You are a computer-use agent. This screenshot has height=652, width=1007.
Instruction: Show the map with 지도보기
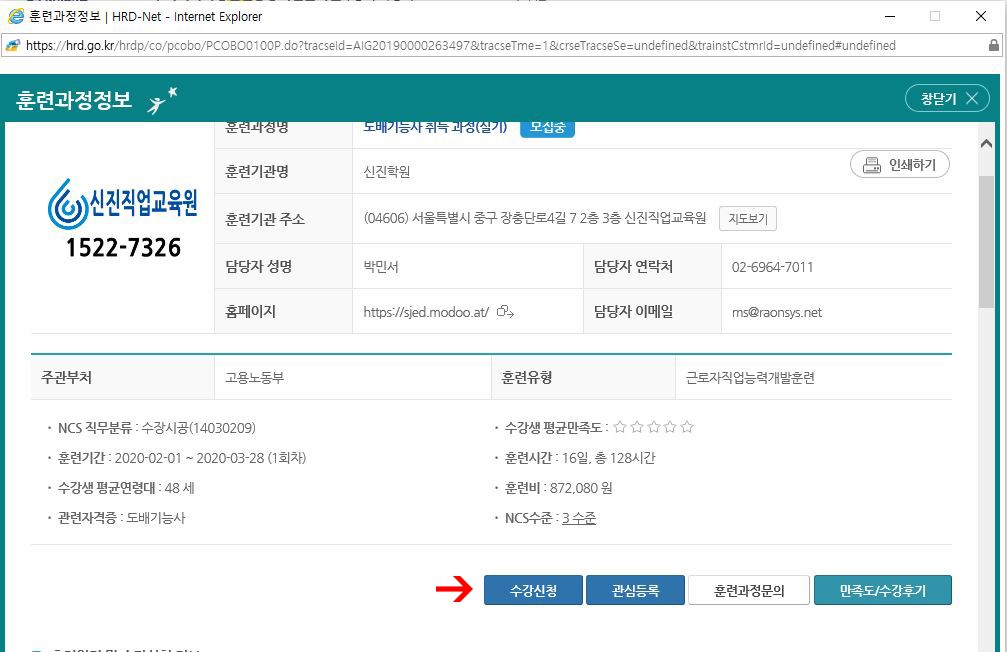pos(747,218)
